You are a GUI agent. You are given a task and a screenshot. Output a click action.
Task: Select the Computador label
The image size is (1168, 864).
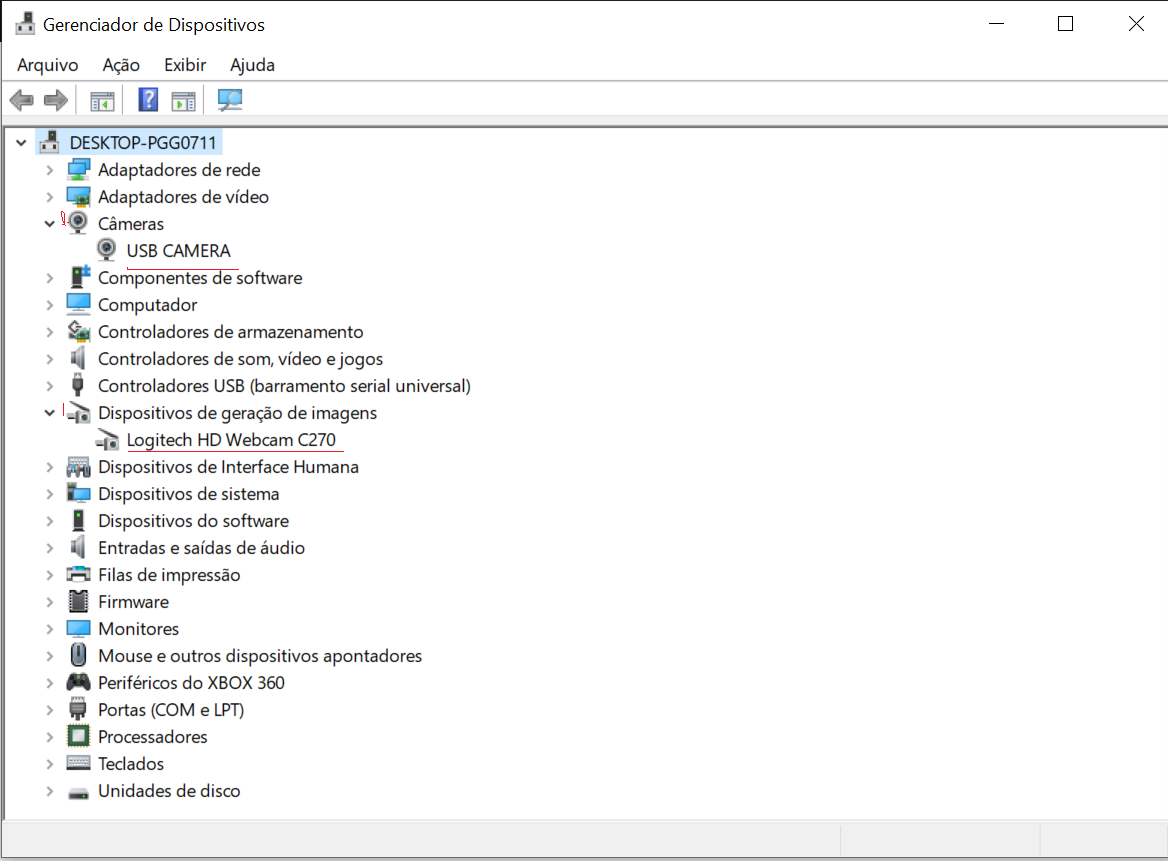click(147, 305)
